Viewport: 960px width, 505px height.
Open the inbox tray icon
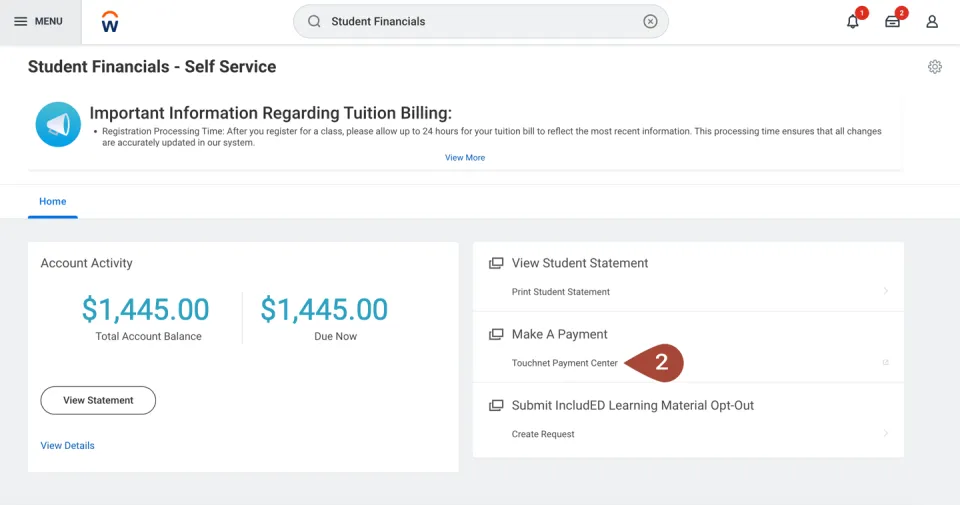tap(893, 22)
